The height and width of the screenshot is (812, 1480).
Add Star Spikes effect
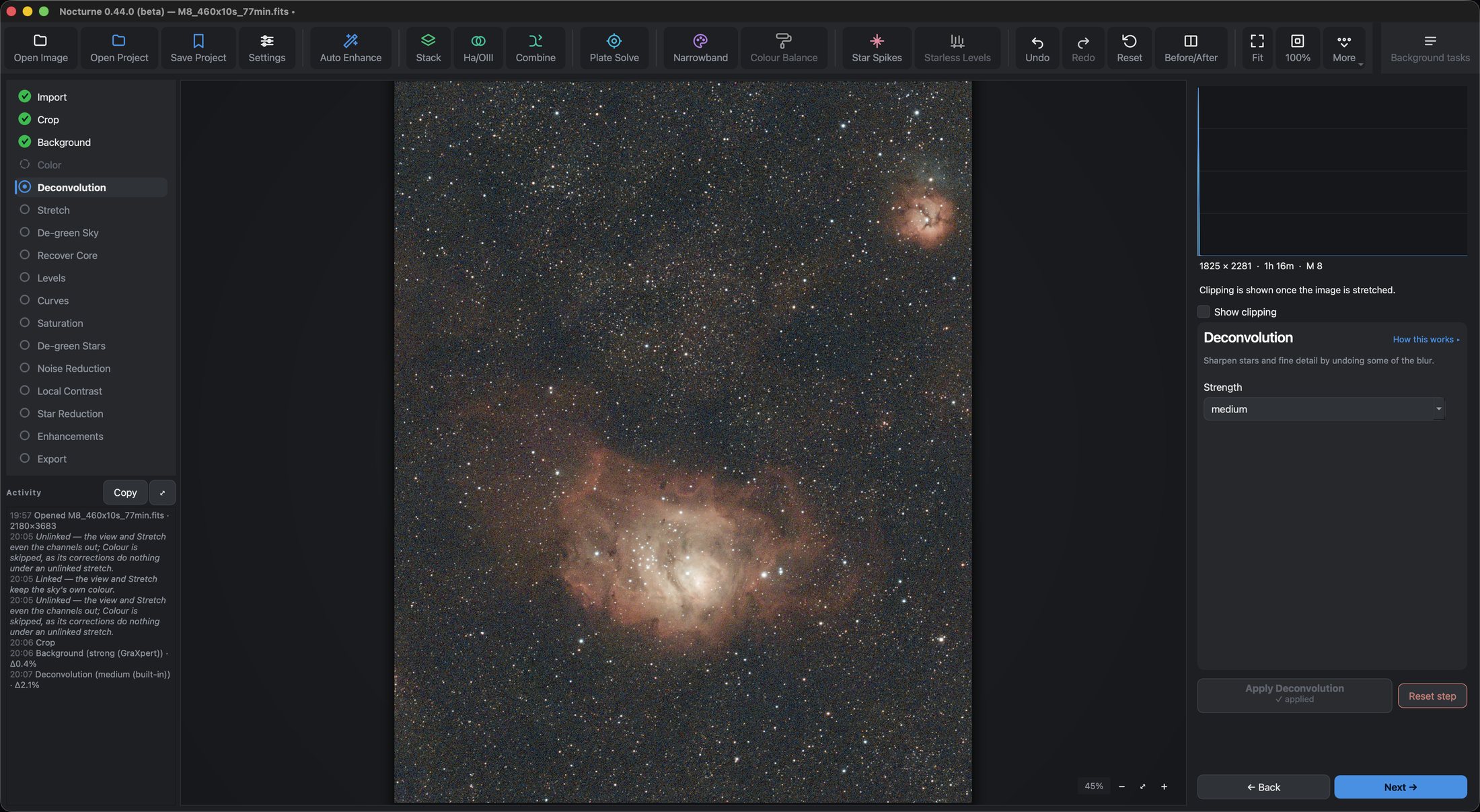tap(877, 48)
